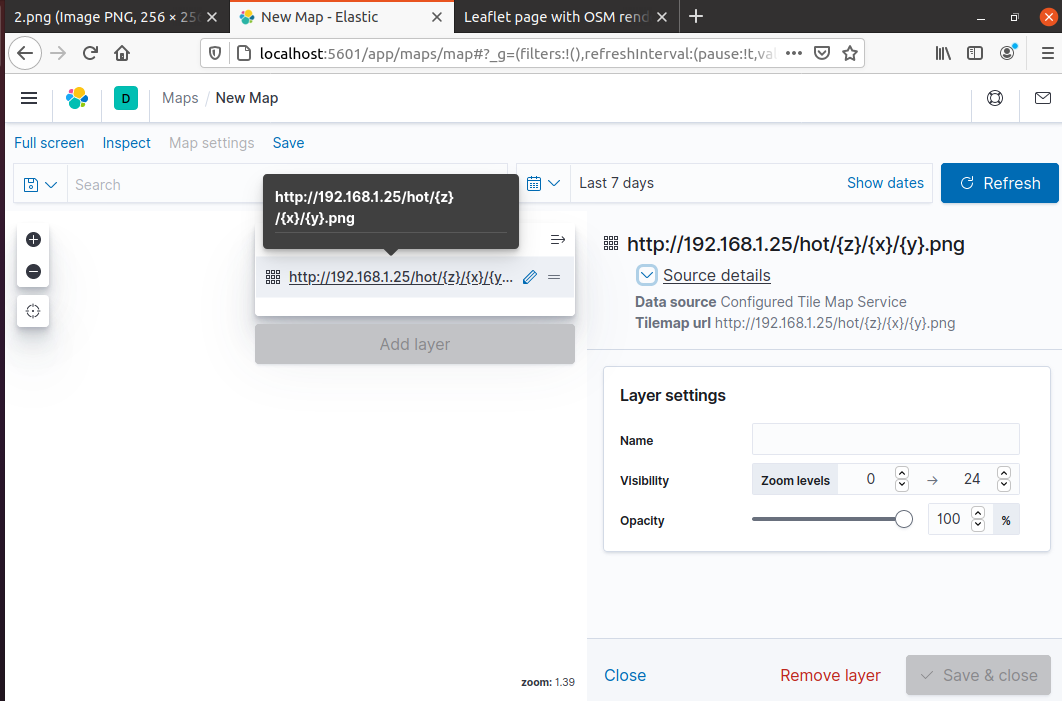The width and height of the screenshot is (1062, 701).
Task: Open the help menu lifebuoy icon
Action: coord(995,98)
